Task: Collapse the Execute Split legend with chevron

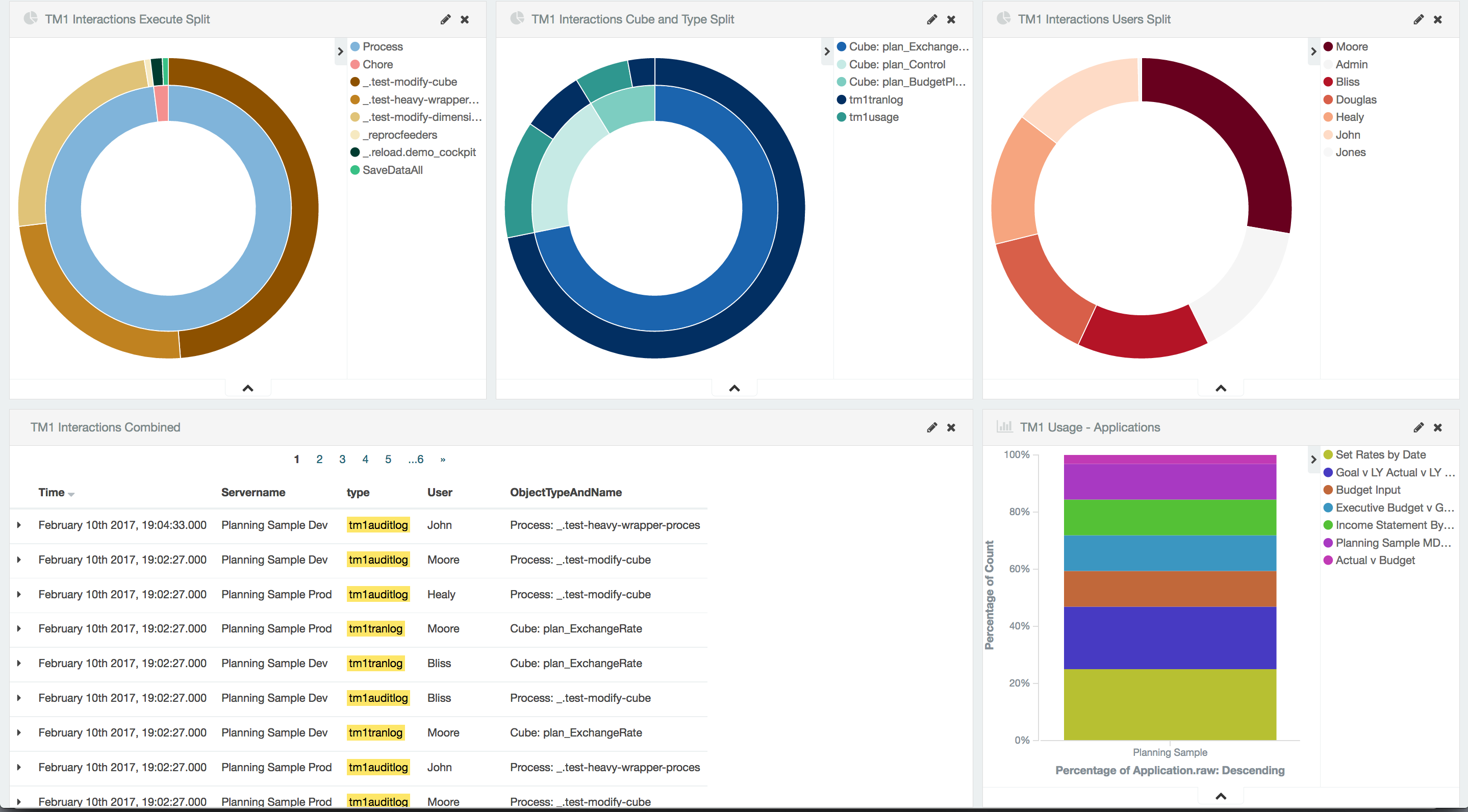Action: (340, 52)
